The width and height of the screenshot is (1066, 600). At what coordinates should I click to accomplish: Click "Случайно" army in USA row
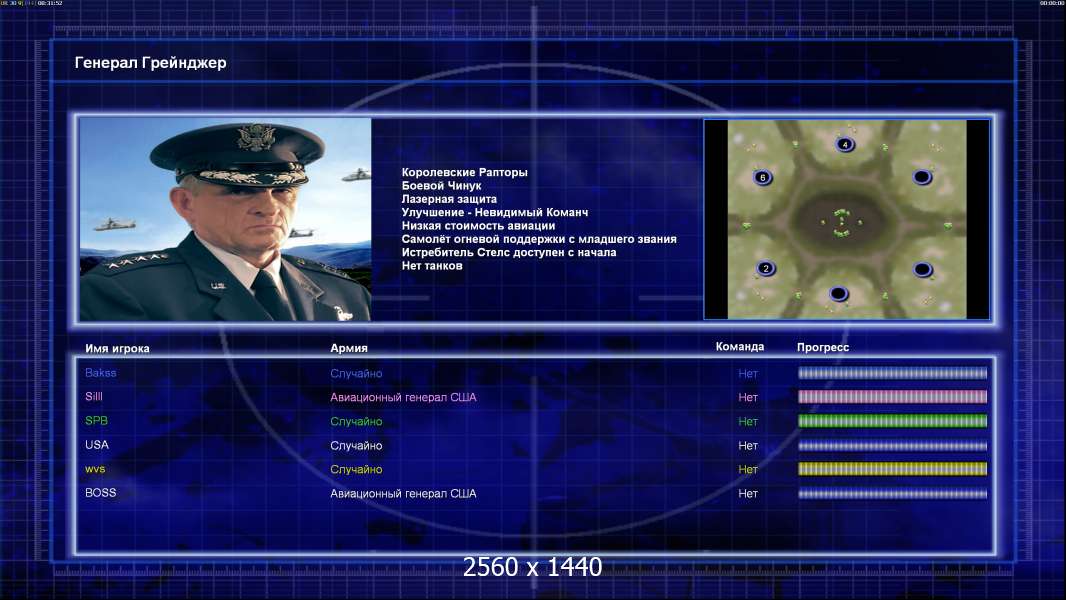(x=356, y=446)
